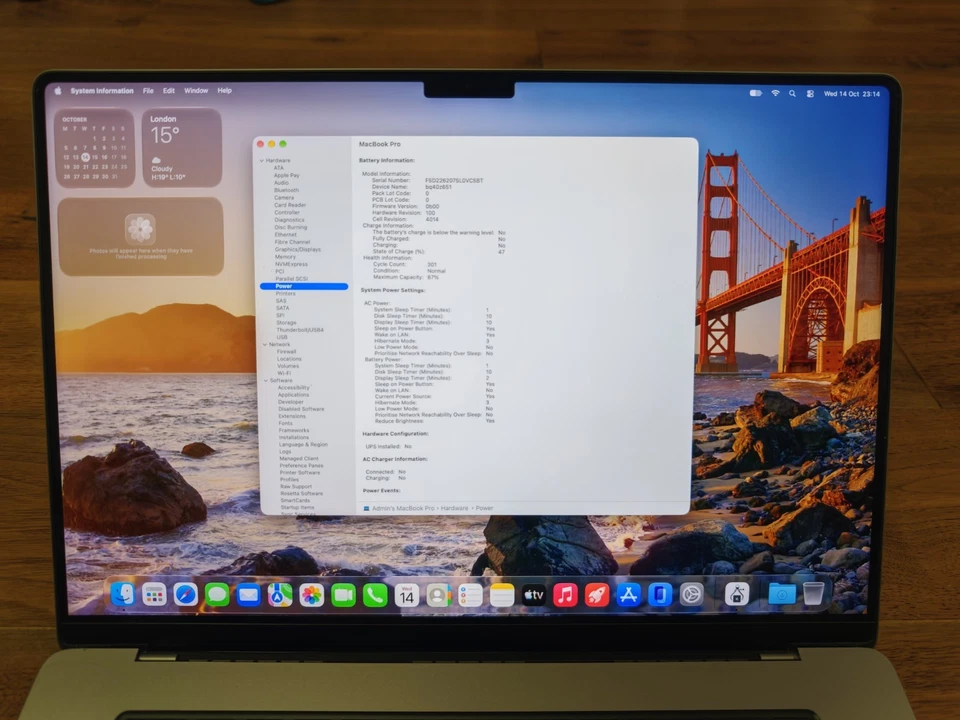Image resolution: width=960 pixels, height=720 pixels.
Task: Open the Window menu
Action: point(196,91)
